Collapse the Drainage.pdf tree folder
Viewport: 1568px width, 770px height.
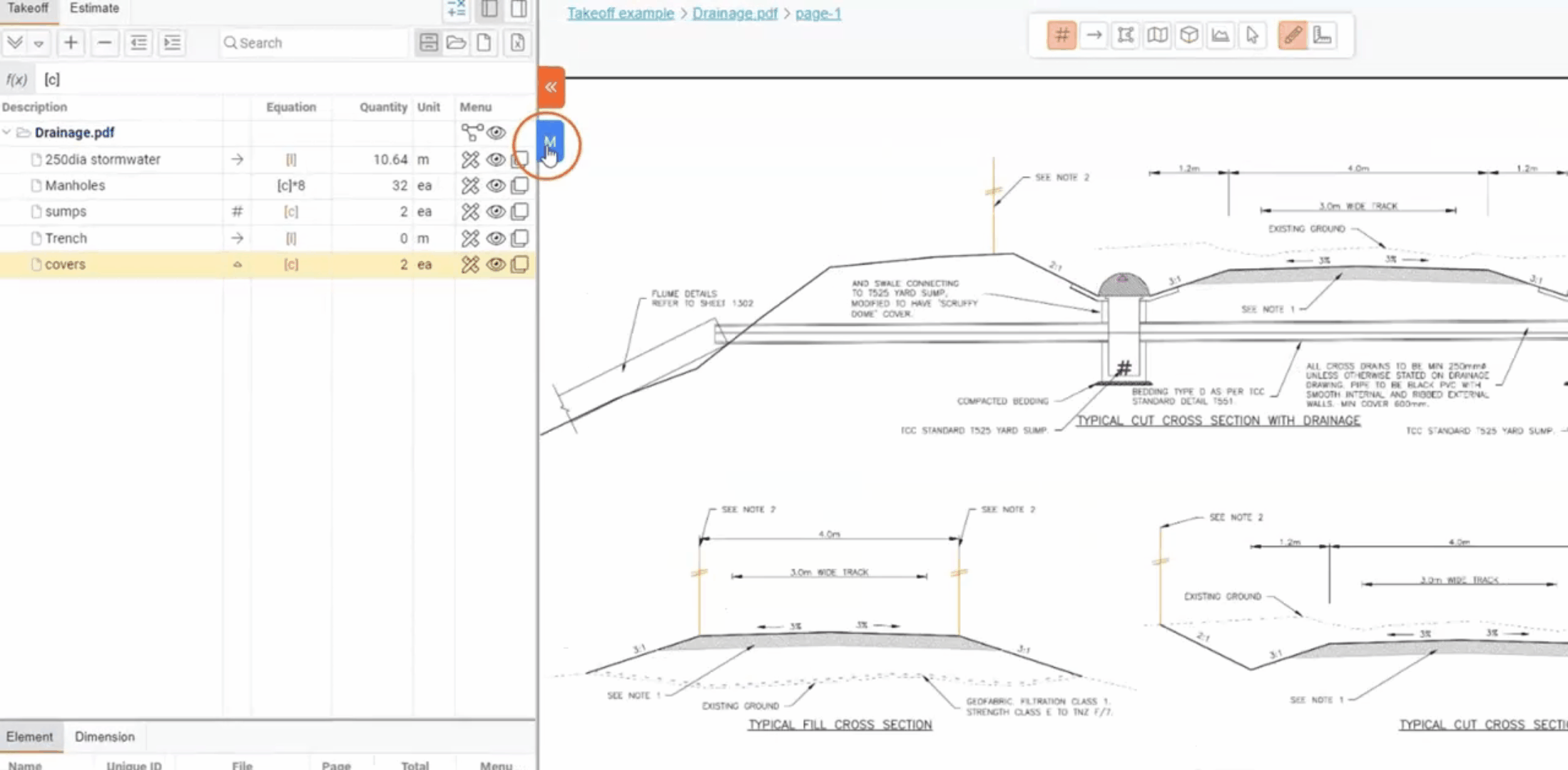tap(7, 133)
